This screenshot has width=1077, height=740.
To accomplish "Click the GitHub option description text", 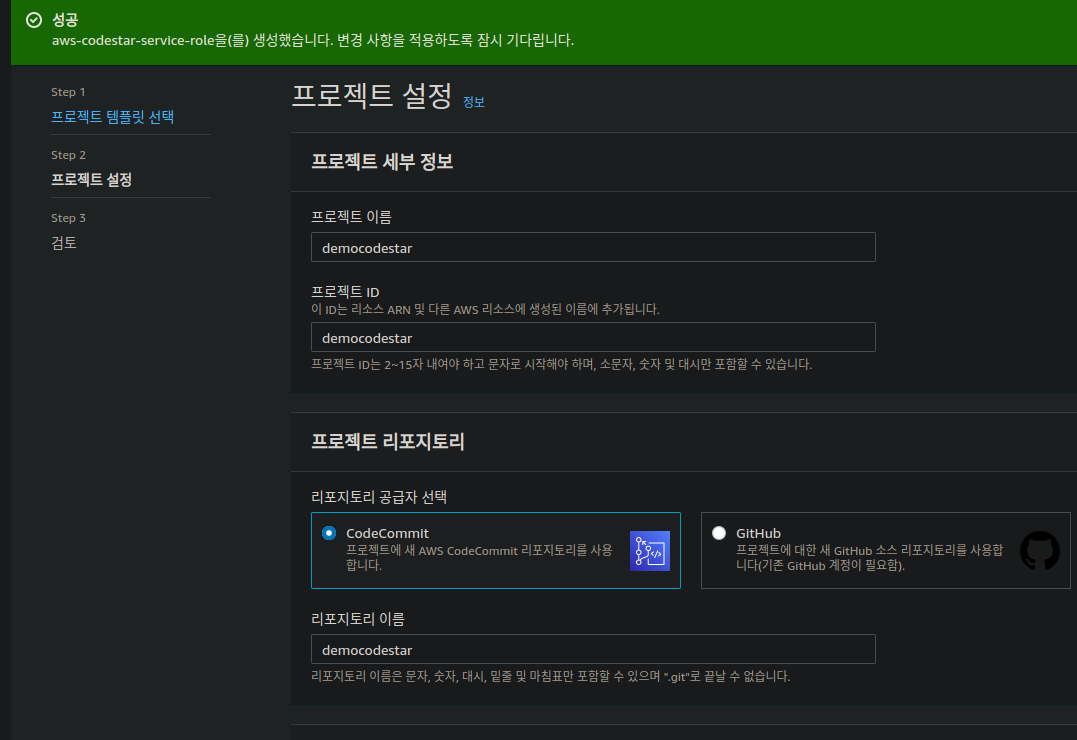I will tap(869, 558).
